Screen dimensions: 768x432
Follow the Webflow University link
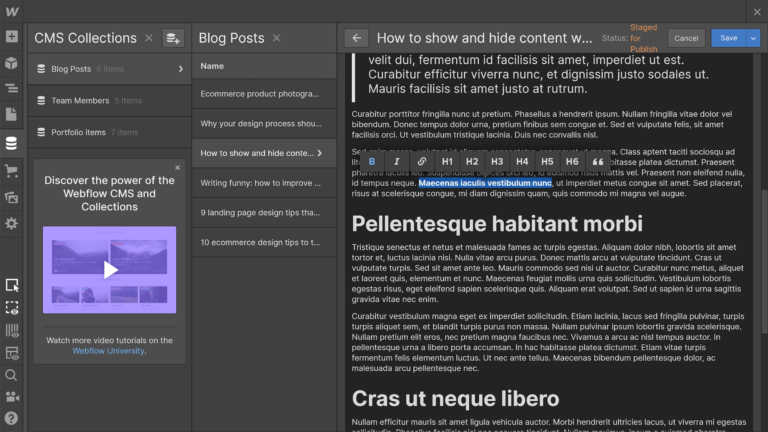pyautogui.click(x=108, y=351)
